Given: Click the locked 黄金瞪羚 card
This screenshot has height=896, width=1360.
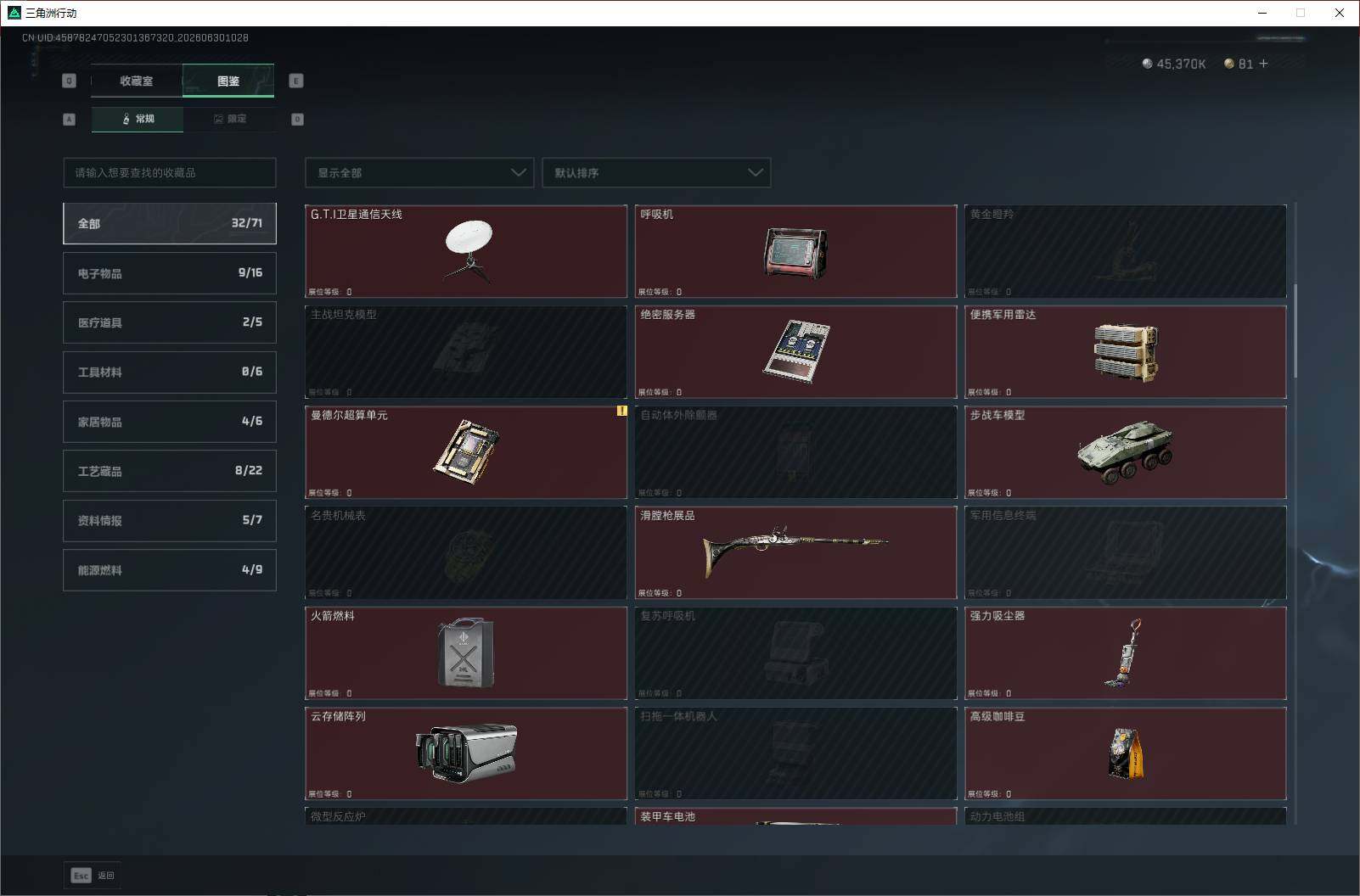Looking at the screenshot, I should point(1126,251).
